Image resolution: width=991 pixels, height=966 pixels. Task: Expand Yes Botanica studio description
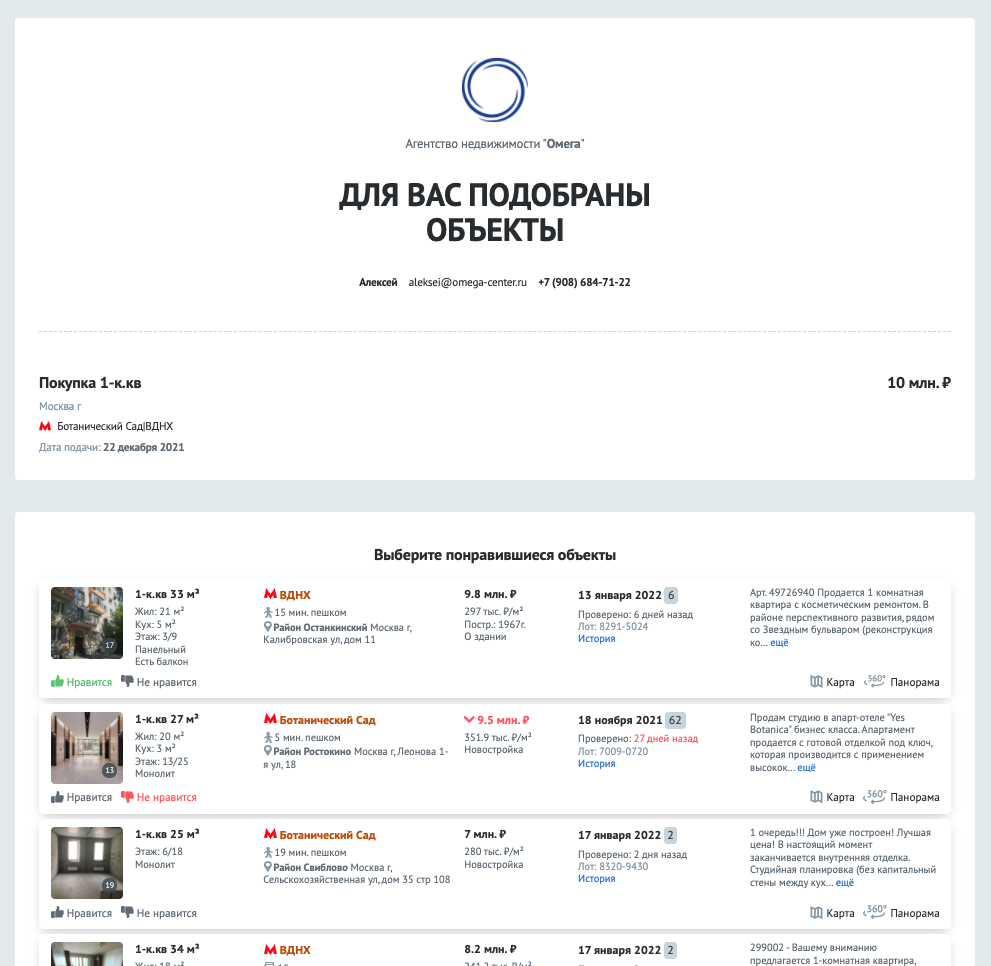coord(806,768)
